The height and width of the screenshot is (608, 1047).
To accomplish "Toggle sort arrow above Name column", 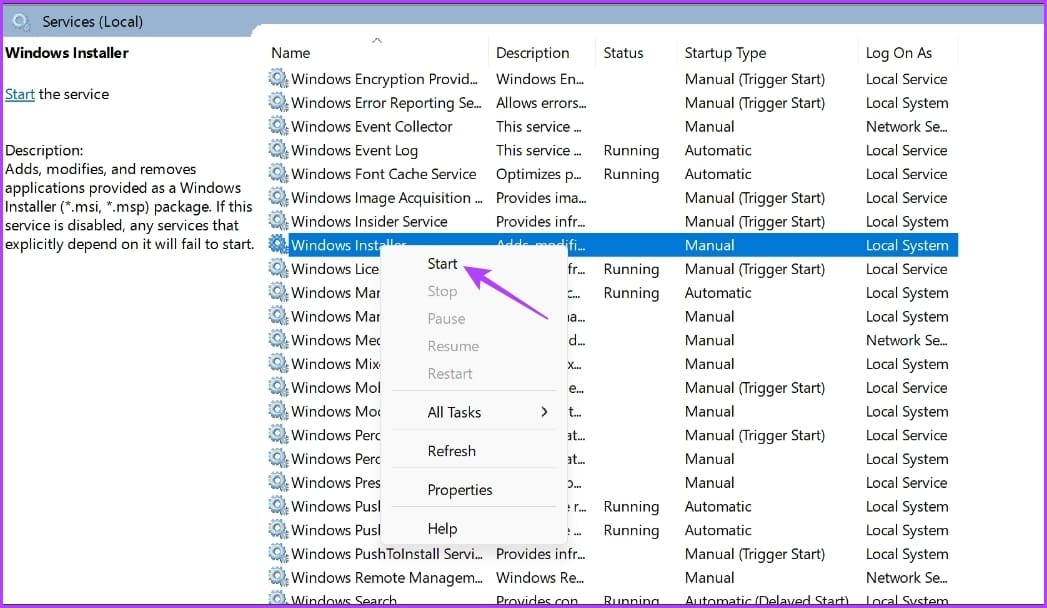I will coord(377,41).
